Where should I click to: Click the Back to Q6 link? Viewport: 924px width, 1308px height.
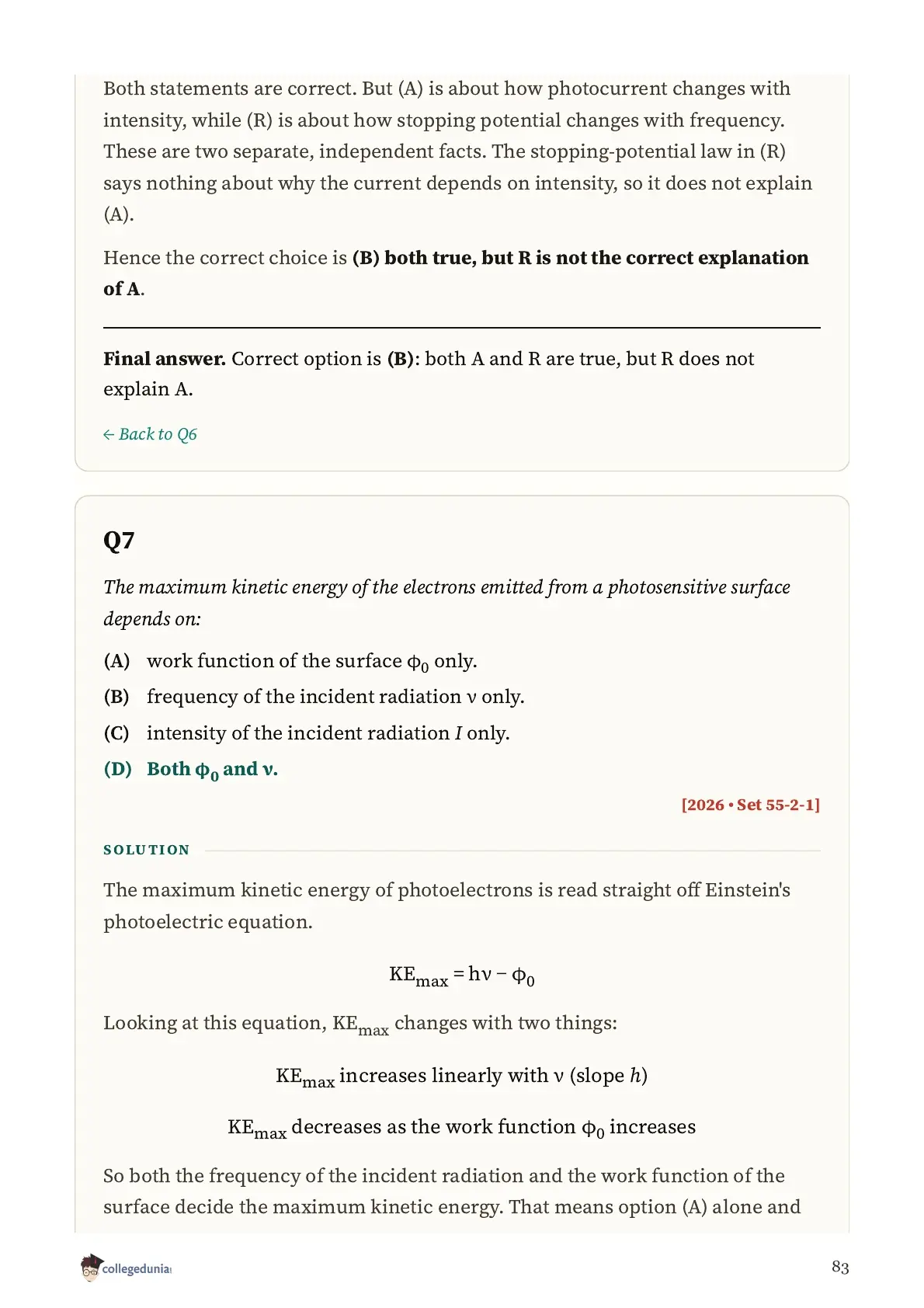[150, 434]
